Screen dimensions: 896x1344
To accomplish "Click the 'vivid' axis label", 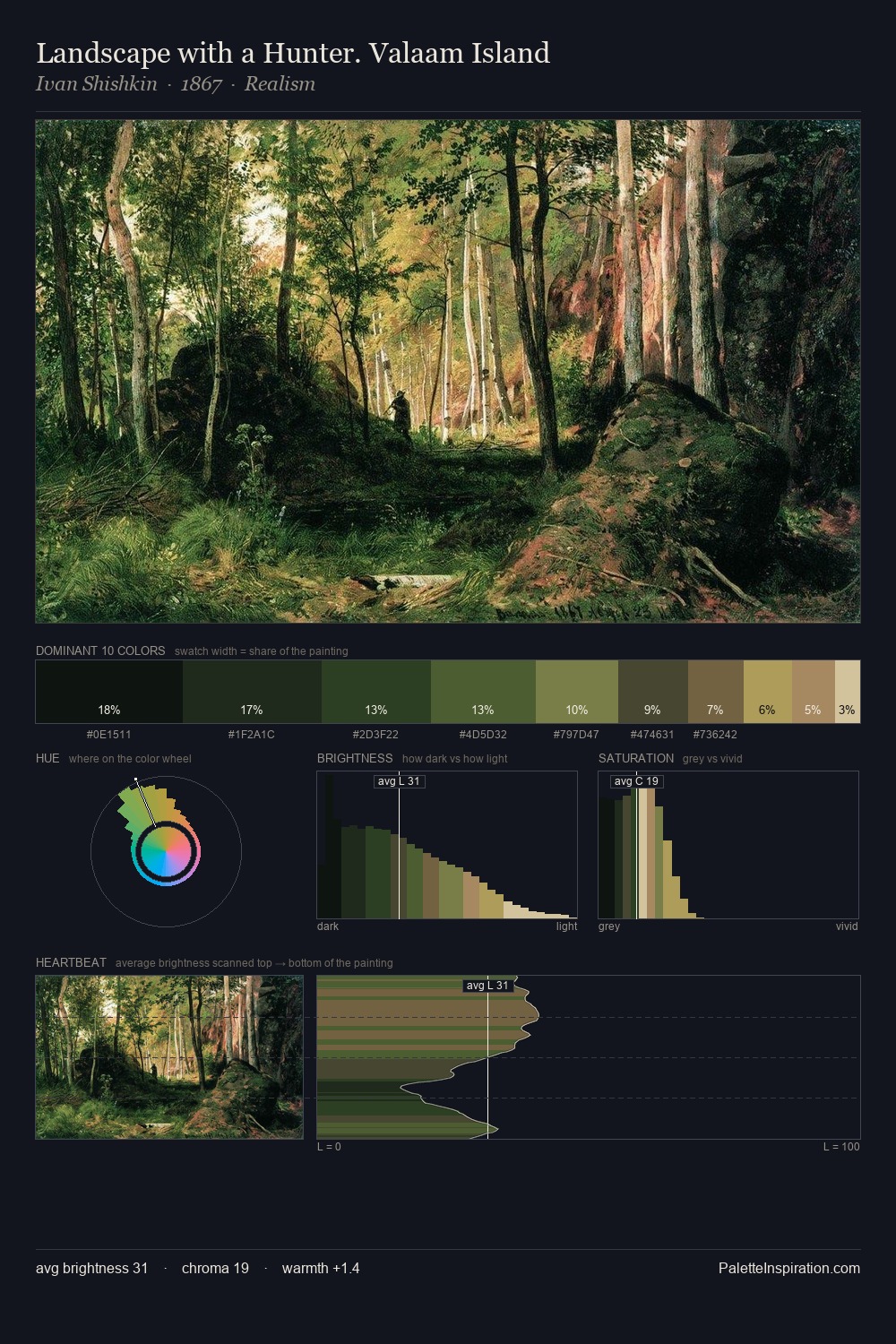I will pos(848,926).
